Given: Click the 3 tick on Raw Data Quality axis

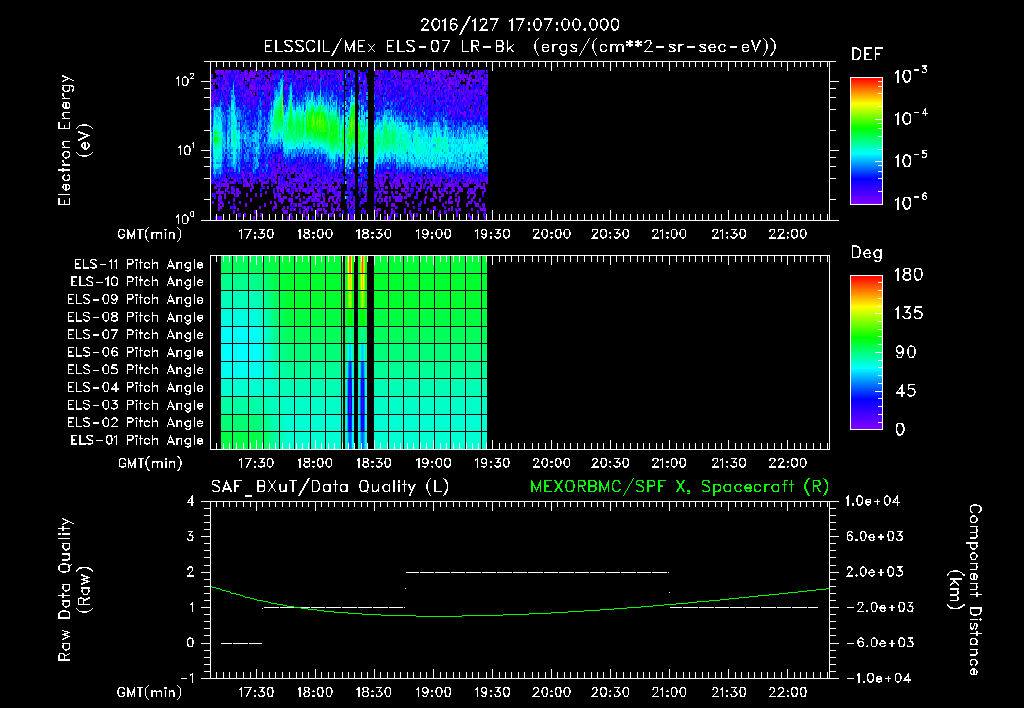Looking at the screenshot, I should tap(191, 536).
